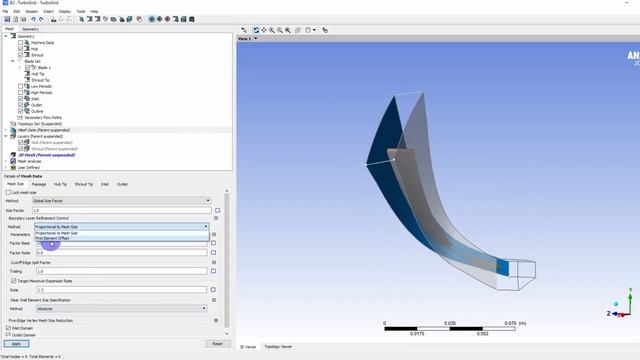Viewport: 640px width, 360px height.
Task: Collapse the Layers tree node
Action: point(6,136)
